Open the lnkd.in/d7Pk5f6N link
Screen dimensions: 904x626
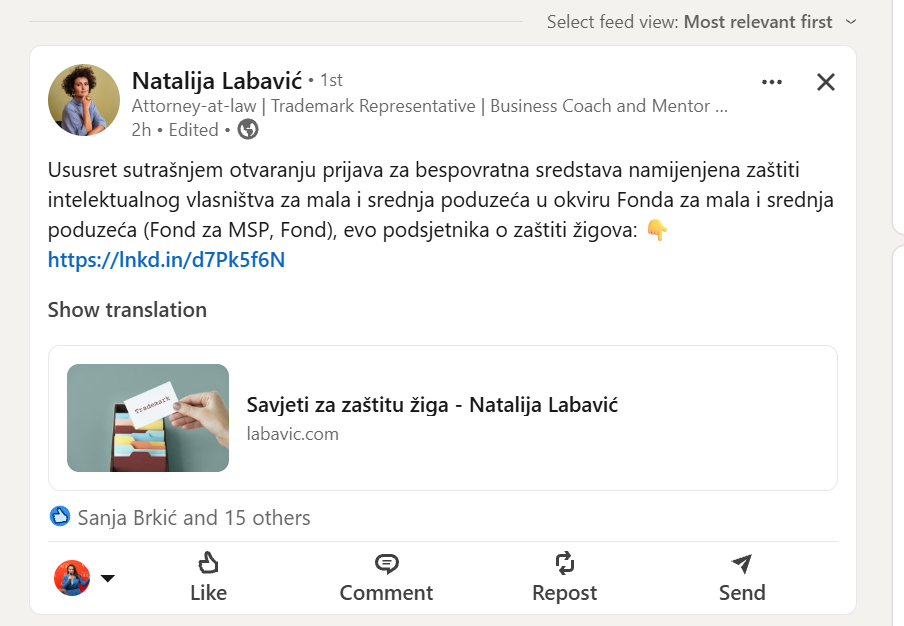coord(166,260)
